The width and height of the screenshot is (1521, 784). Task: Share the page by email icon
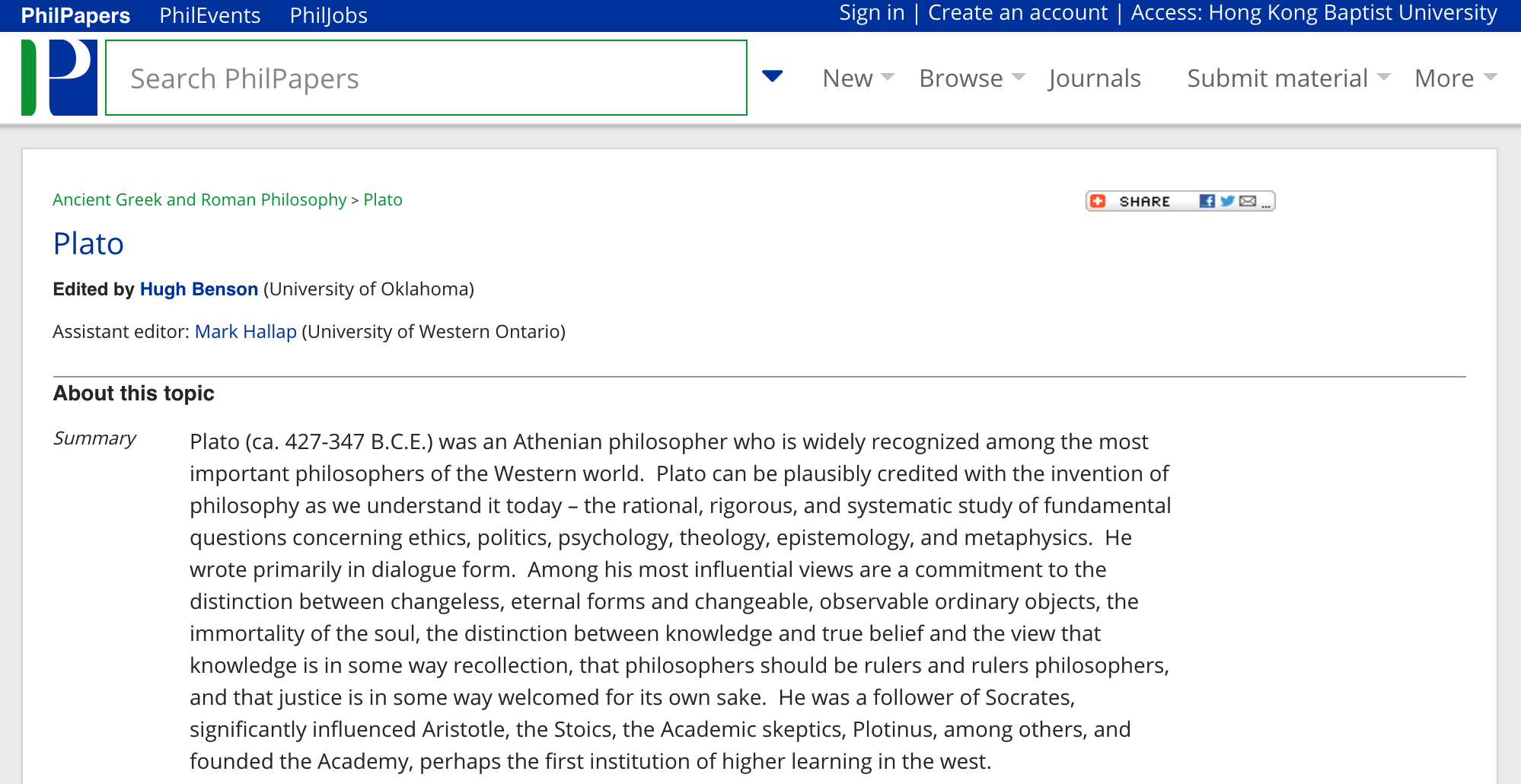coord(1248,201)
